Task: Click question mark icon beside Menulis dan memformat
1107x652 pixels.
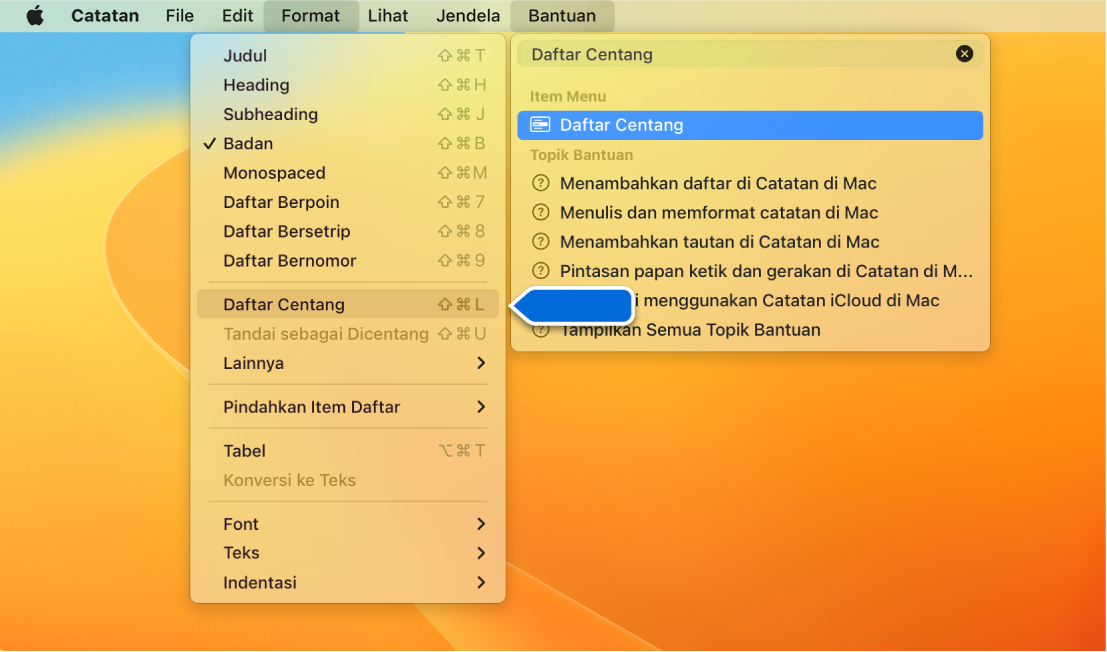Action: pos(540,212)
